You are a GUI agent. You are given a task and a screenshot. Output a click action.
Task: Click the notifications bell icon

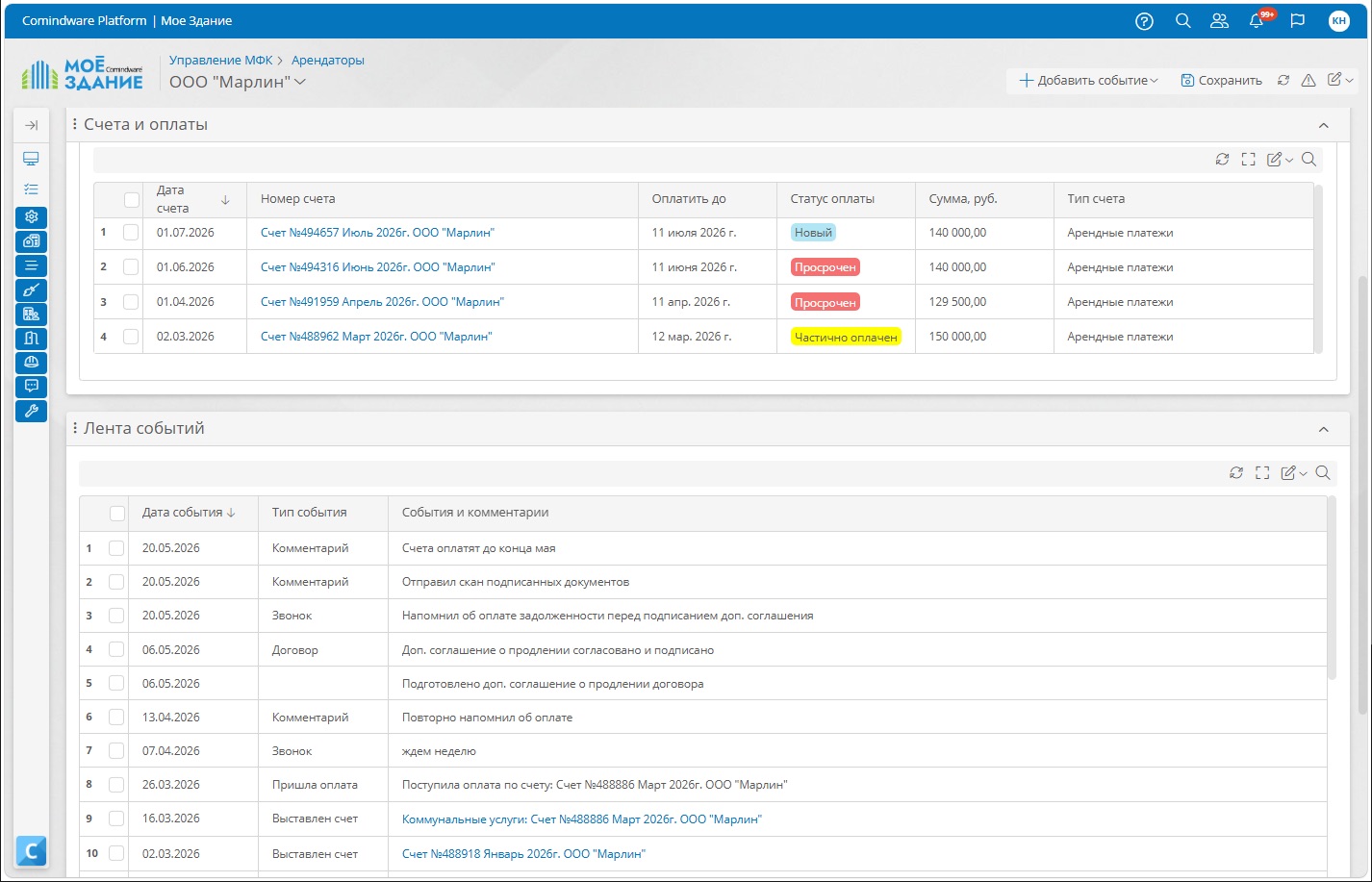[1257, 21]
